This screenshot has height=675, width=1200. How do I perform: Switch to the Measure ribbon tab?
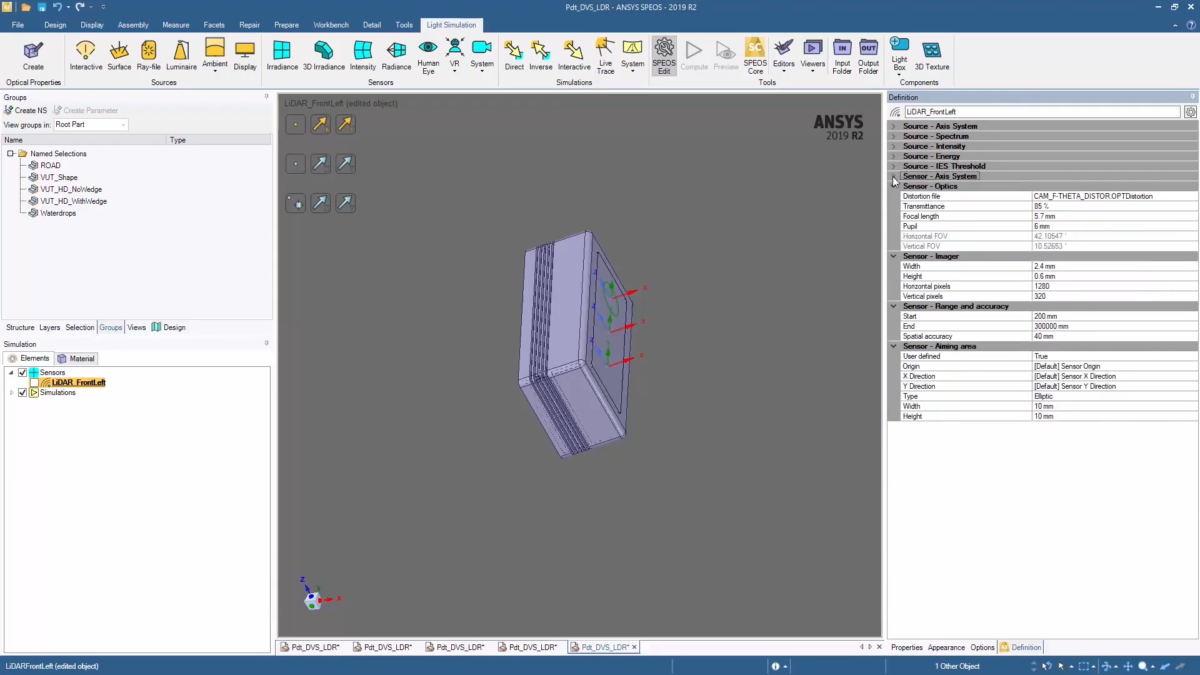tap(176, 25)
